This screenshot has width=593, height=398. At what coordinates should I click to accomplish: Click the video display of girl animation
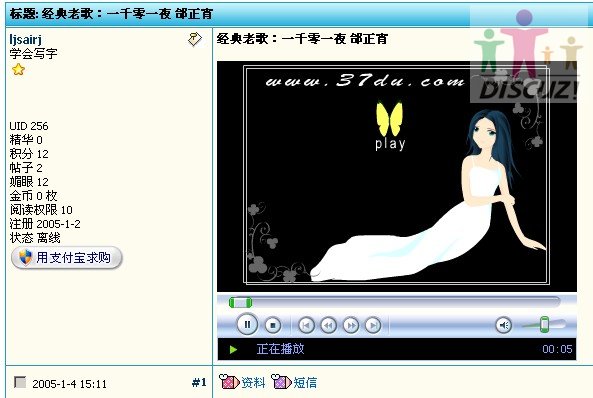pos(397,176)
